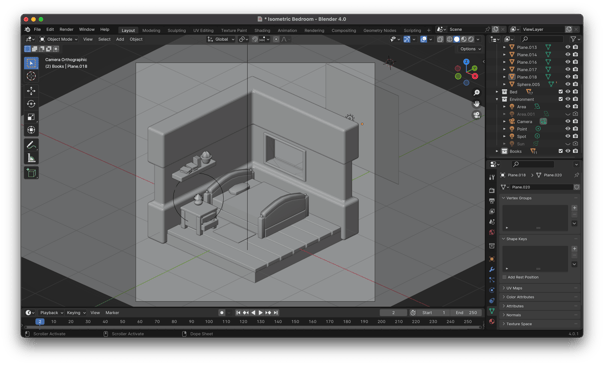Open the Object Mode dropdown

59,39
